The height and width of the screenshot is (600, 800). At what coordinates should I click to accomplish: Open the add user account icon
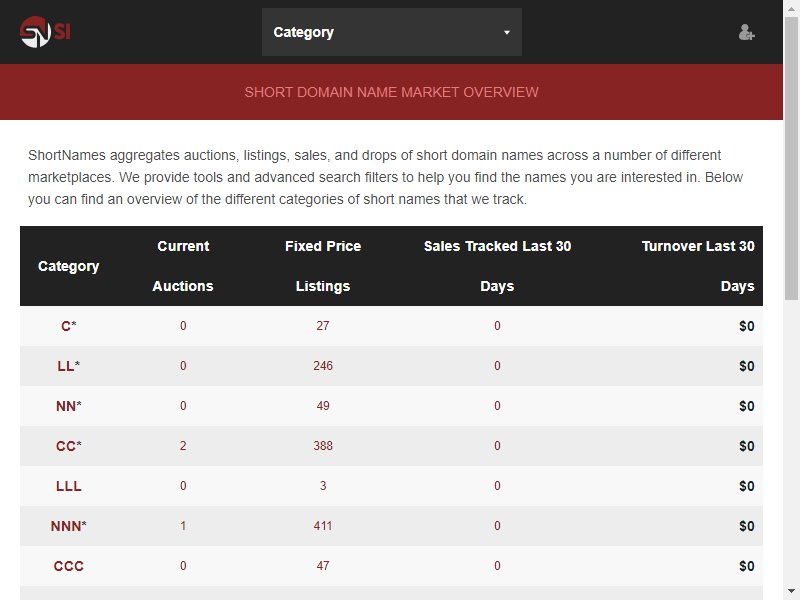click(x=746, y=32)
